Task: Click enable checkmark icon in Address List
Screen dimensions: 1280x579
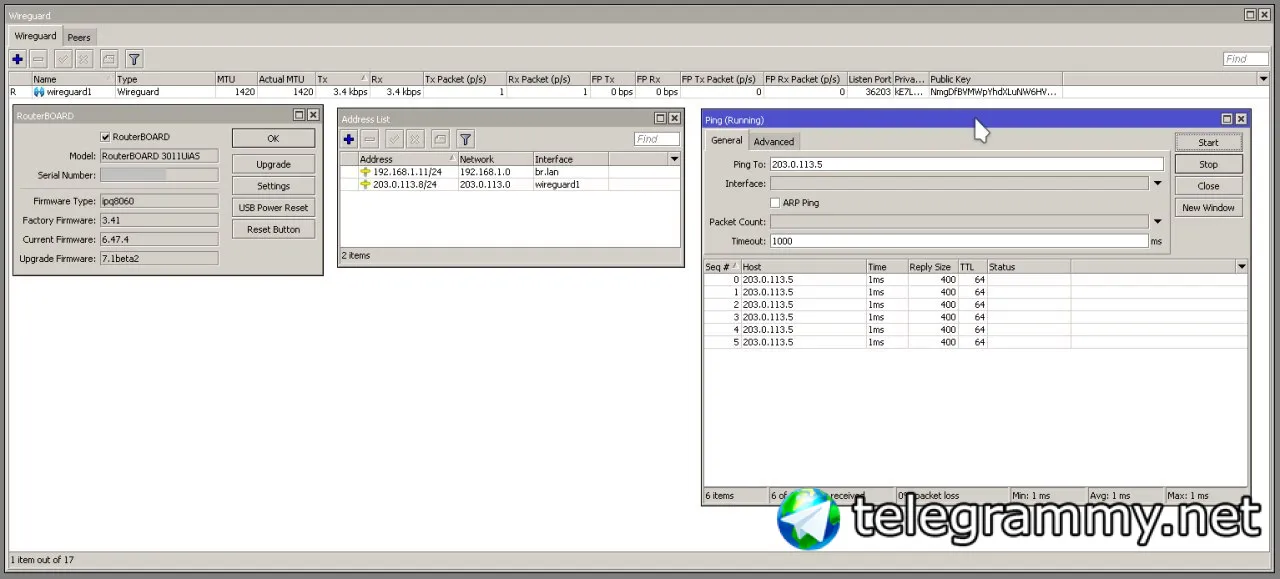Action: tap(394, 139)
